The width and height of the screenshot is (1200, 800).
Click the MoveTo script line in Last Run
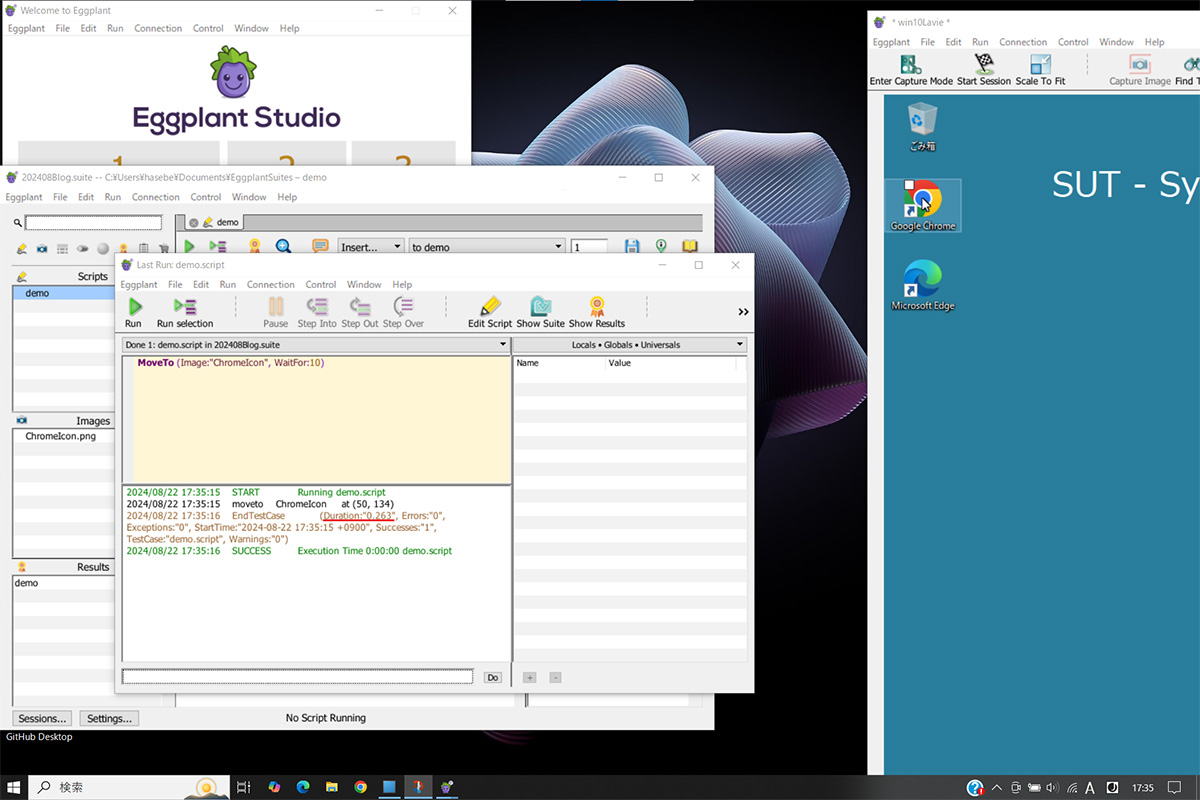click(231, 363)
